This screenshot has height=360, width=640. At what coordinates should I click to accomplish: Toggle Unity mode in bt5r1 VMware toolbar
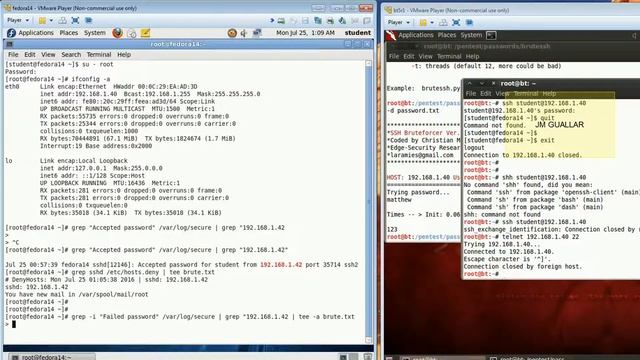(x=469, y=22)
